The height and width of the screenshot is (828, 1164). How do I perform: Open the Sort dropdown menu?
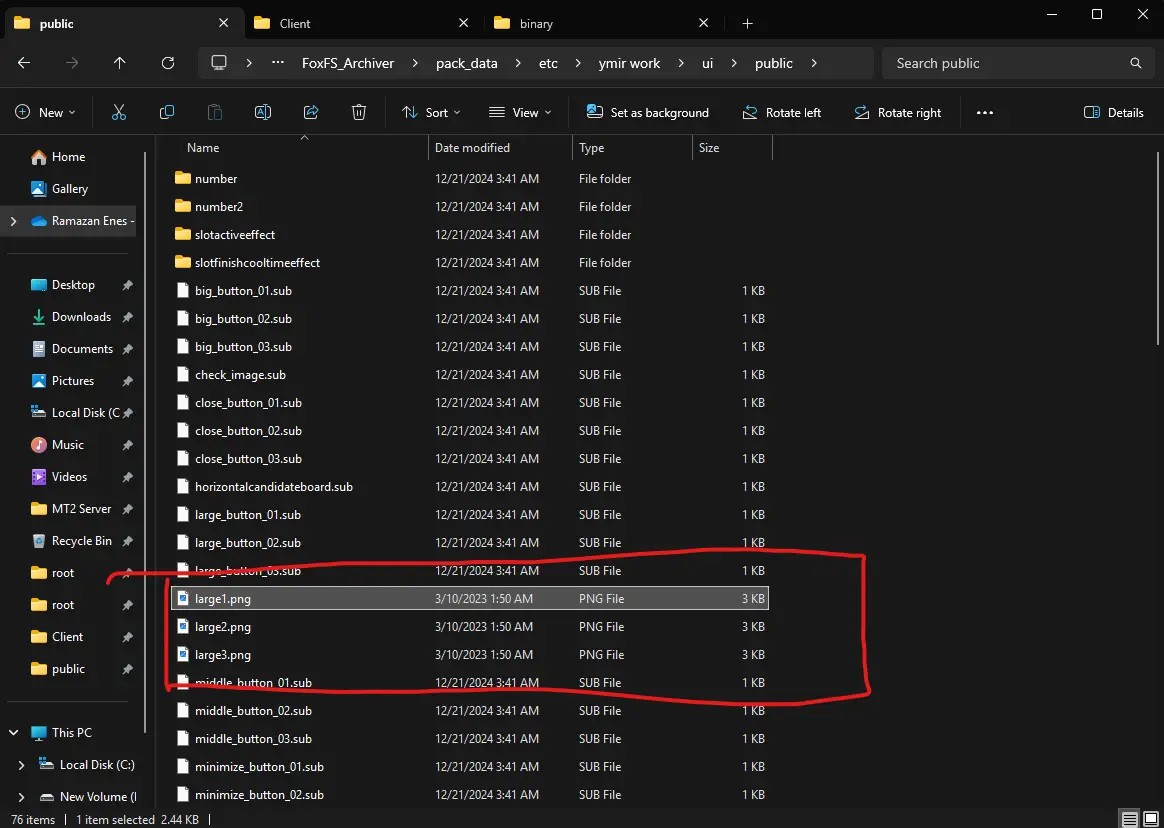pos(431,112)
